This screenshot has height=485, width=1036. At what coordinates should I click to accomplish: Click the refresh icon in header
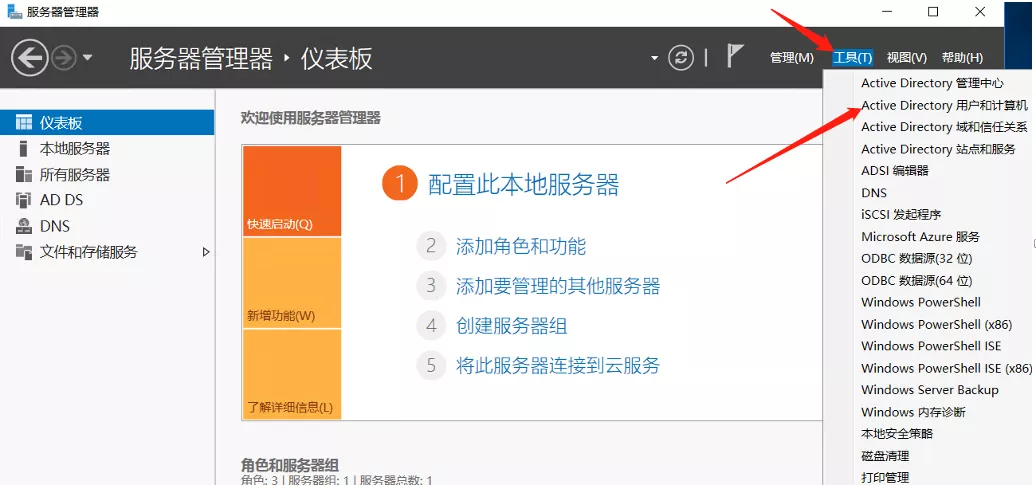(x=681, y=58)
